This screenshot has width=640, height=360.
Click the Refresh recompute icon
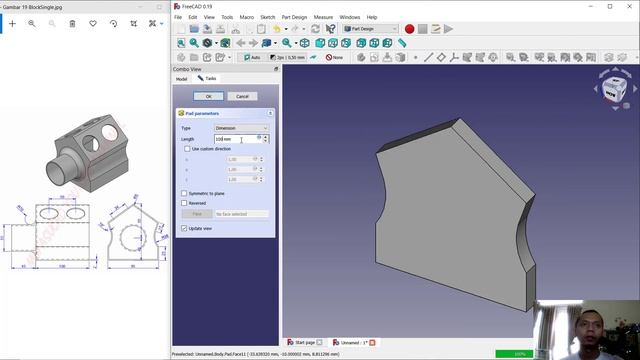tap(315, 29)
